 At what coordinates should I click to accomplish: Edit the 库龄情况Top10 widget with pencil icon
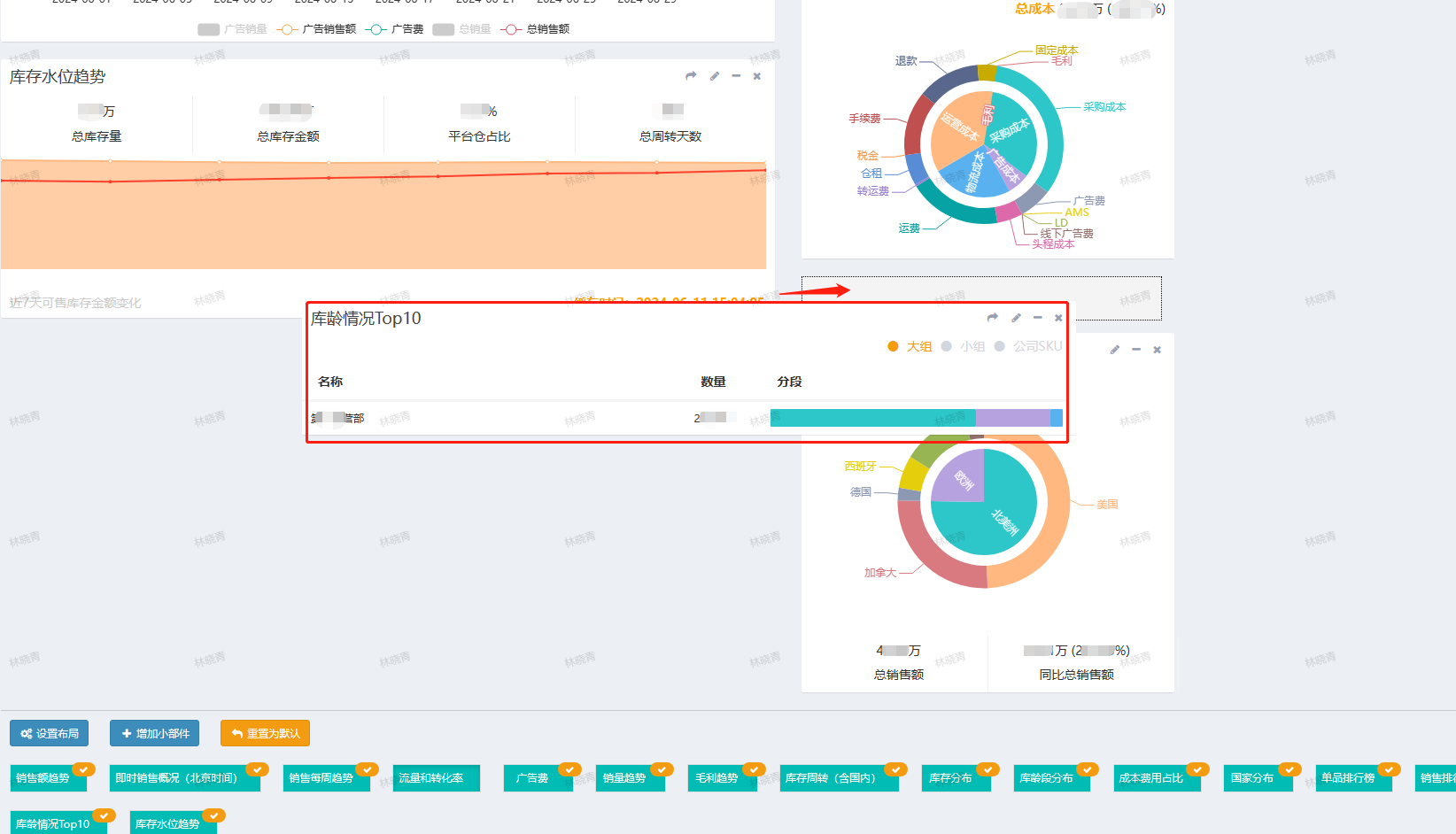pyautogui.click(x=1016, y=318)
